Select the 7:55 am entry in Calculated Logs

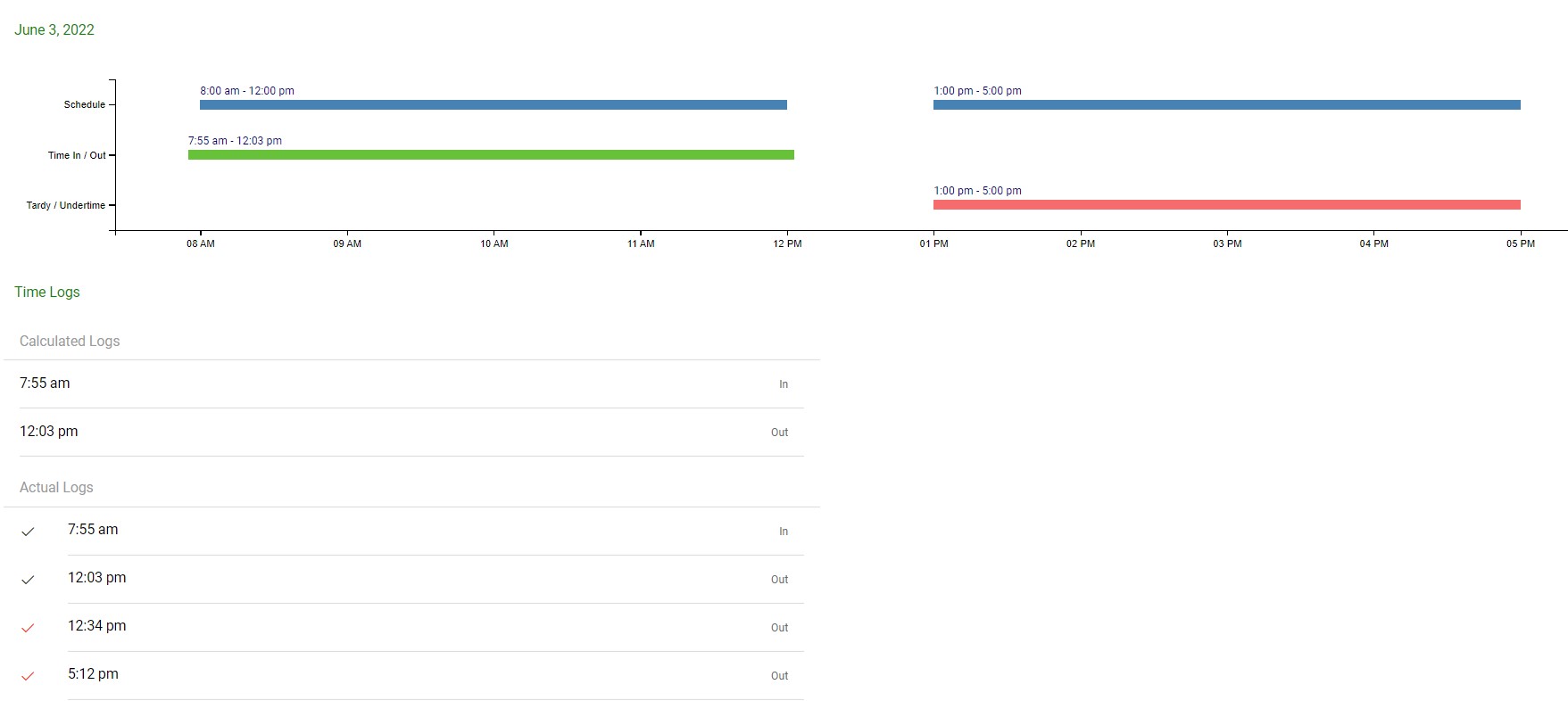coord(45,383)
